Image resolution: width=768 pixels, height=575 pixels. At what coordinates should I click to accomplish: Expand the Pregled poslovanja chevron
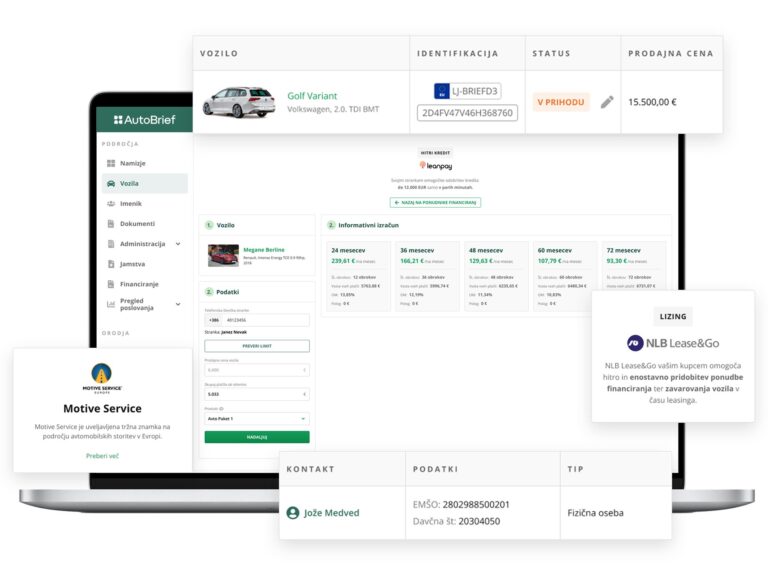tap(178, 304)
